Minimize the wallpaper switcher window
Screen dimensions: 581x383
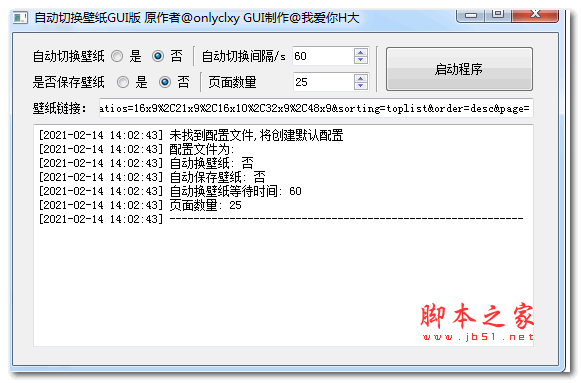pos(471,16)
